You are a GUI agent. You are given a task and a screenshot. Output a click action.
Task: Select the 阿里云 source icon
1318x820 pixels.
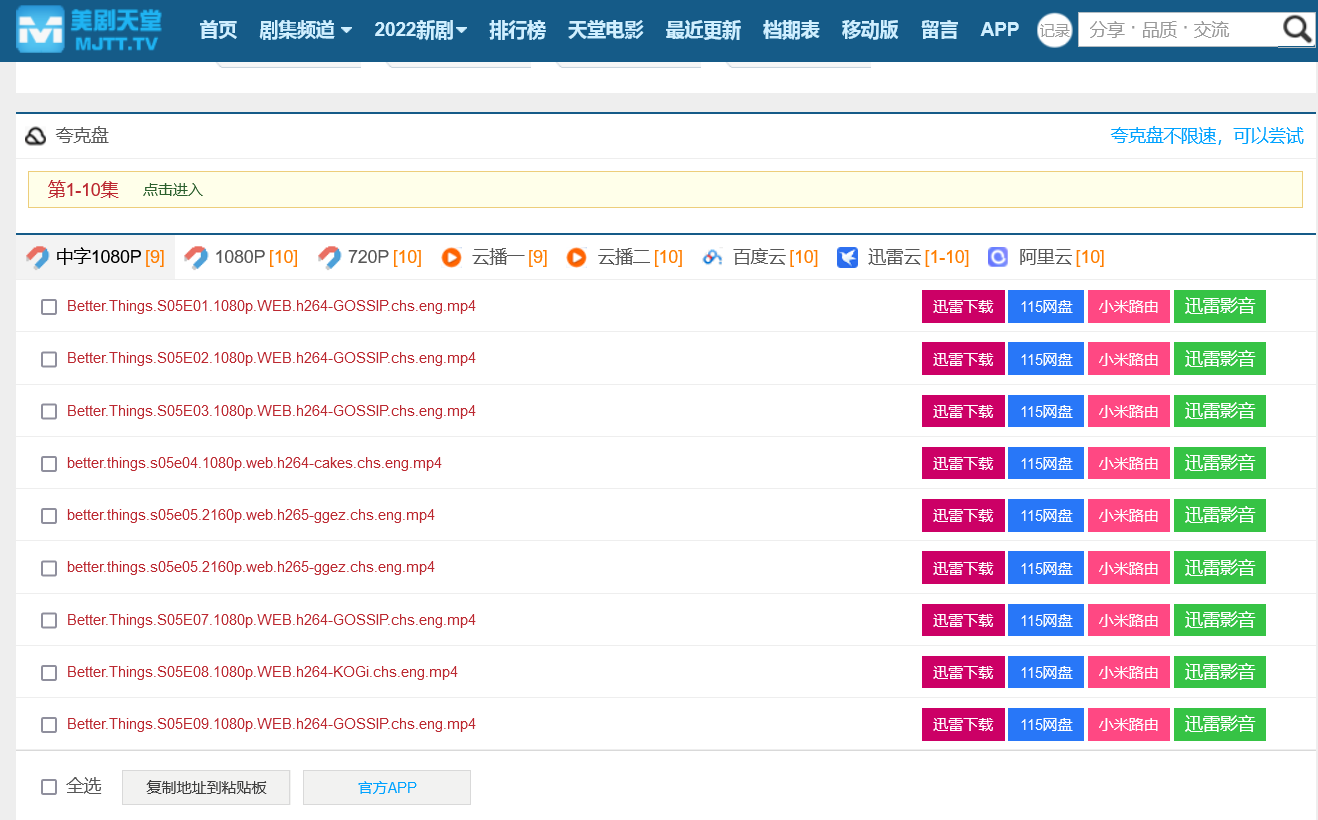coord(998,257)
